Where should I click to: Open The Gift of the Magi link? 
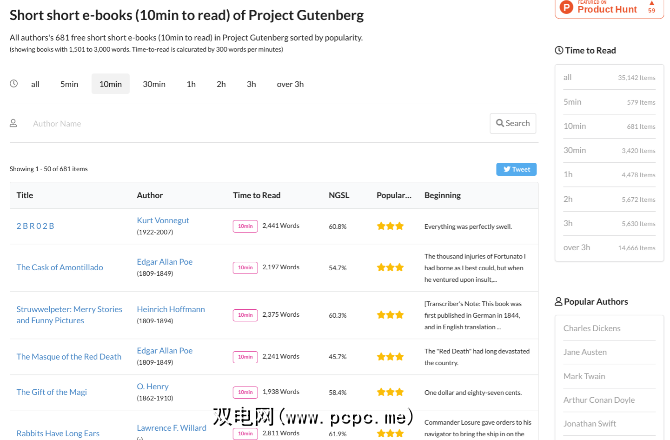52,392
